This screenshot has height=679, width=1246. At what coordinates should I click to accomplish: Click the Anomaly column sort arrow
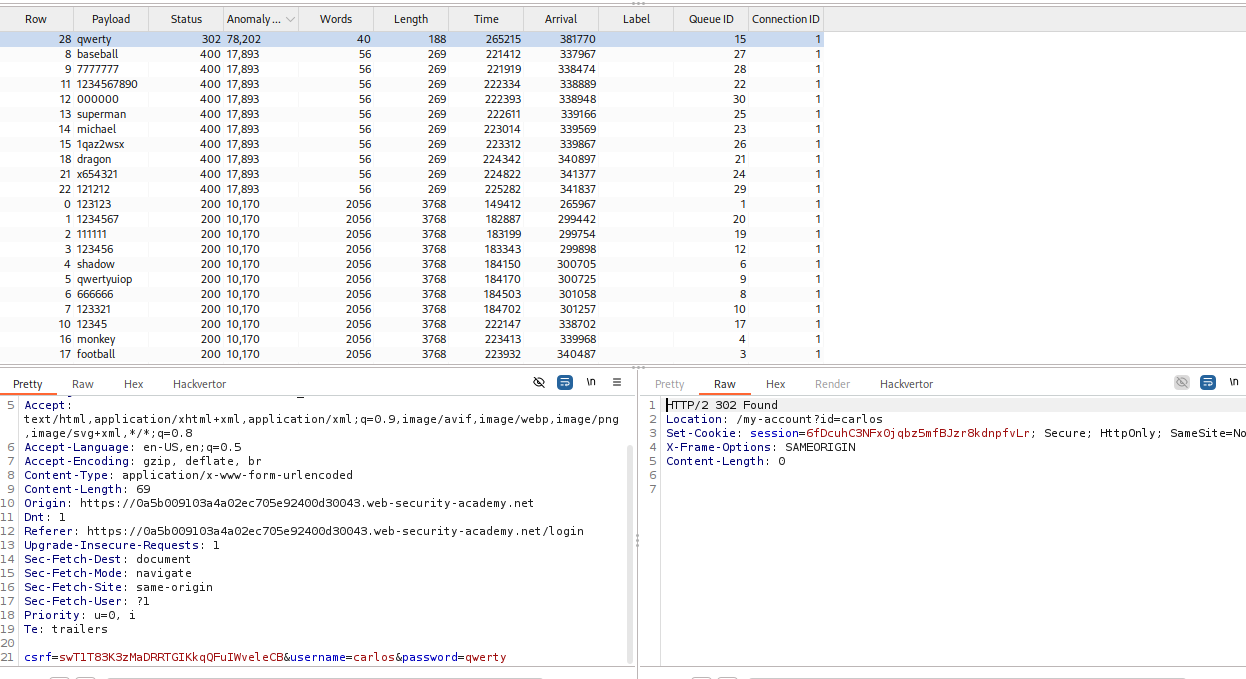point(291,19)
